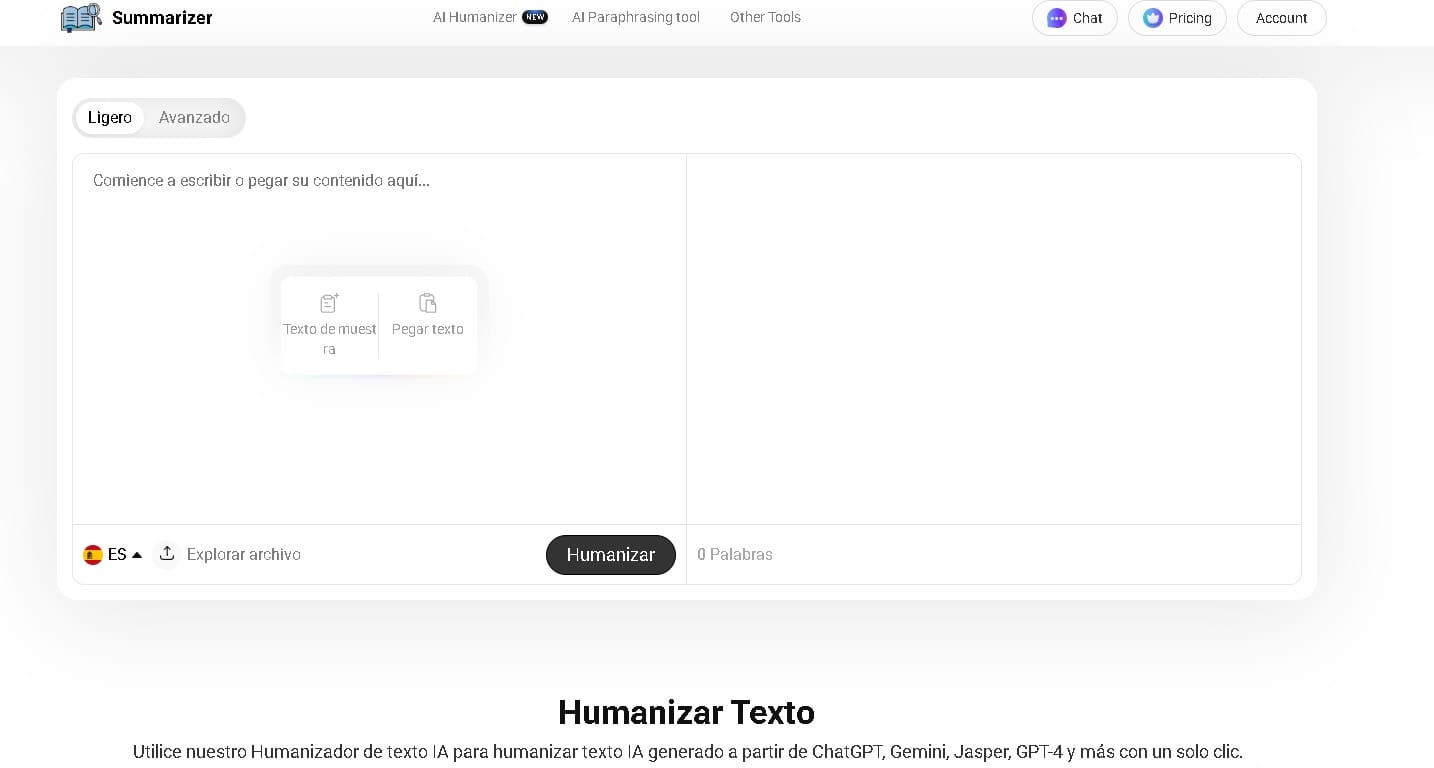Go to the AI Paraphrasing tool
Viewport: 1434px width, 768px height.
point(635,17)
